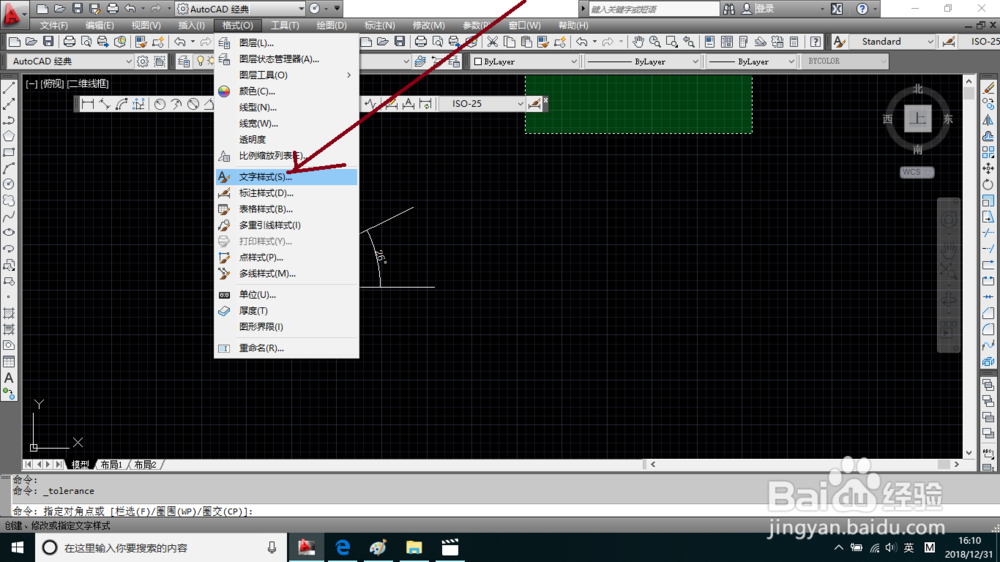Choose 颜色(C)... menu entry

286,91
